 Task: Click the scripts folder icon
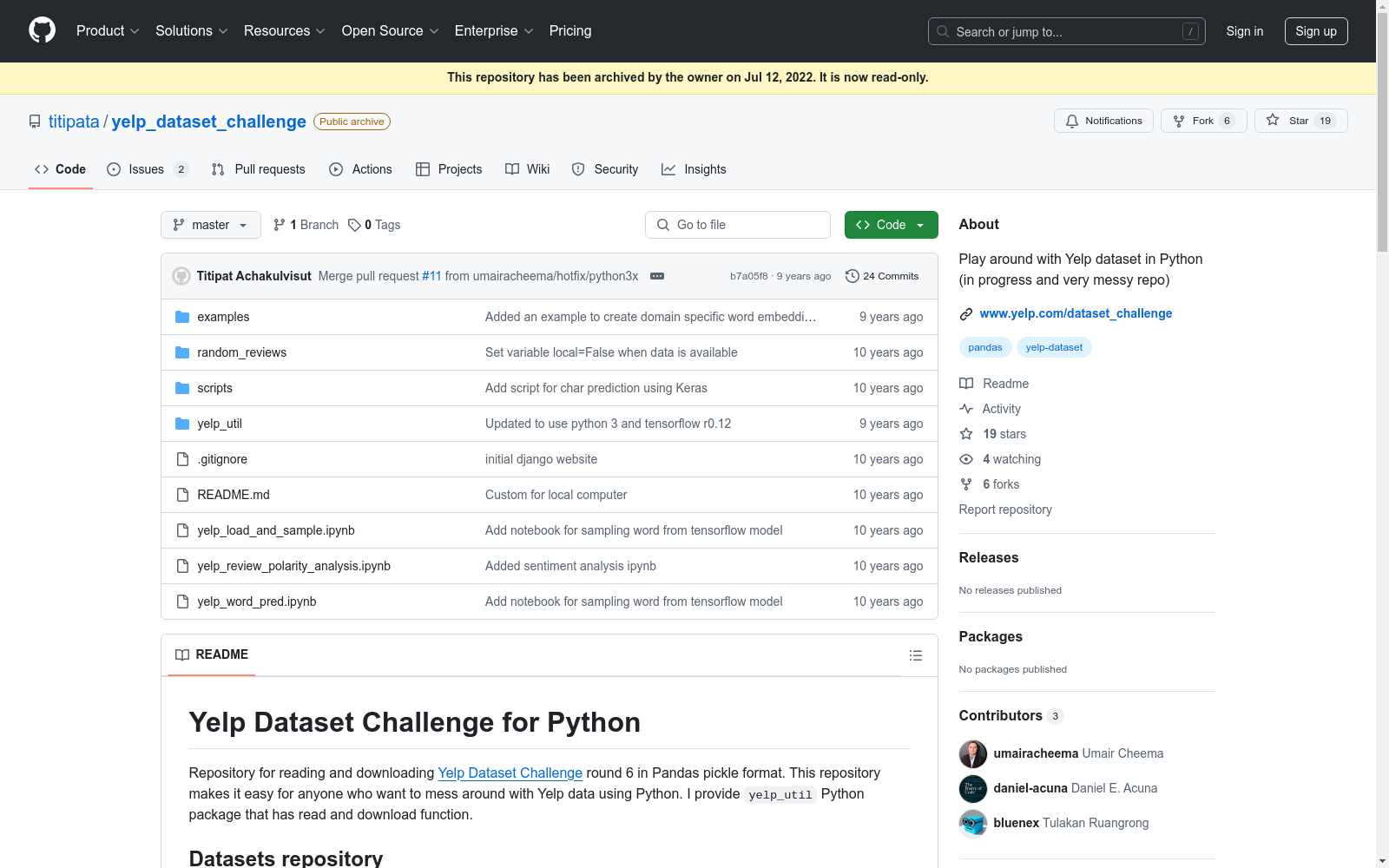[182, 388]
